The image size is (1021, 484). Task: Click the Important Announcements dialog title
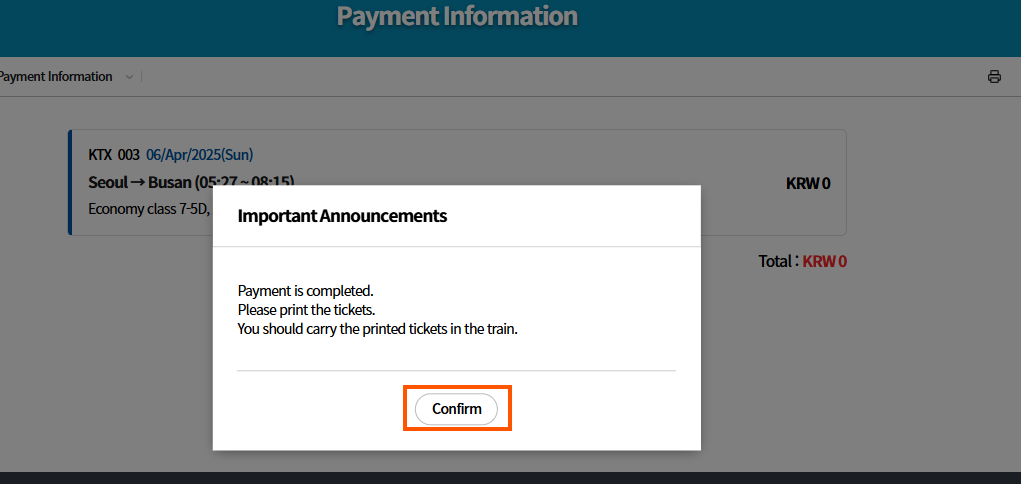[342, 215]
